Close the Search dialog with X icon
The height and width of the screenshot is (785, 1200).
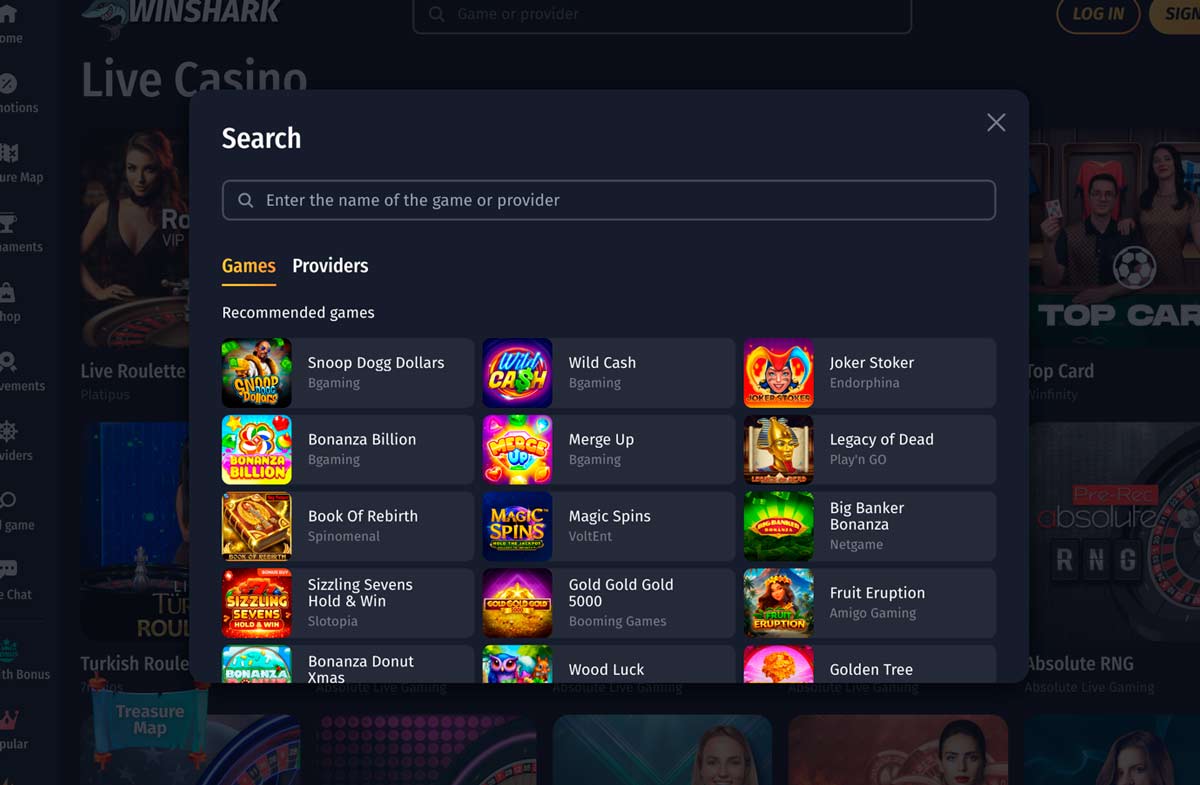click(996, 122)
